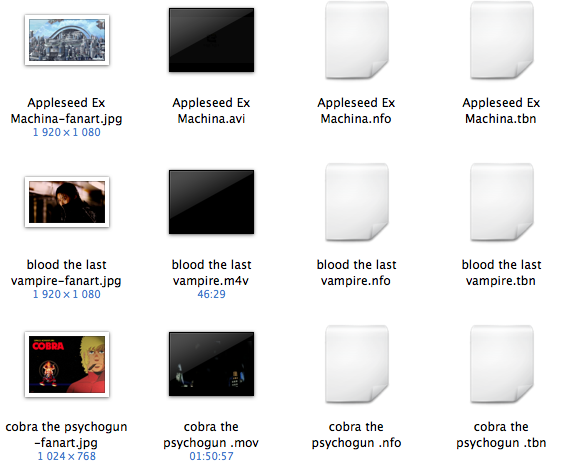
Task: Select the blood the last vampire-fanart.jpg thumbnail
Action: pyautogui.click(x=67, y=202)
